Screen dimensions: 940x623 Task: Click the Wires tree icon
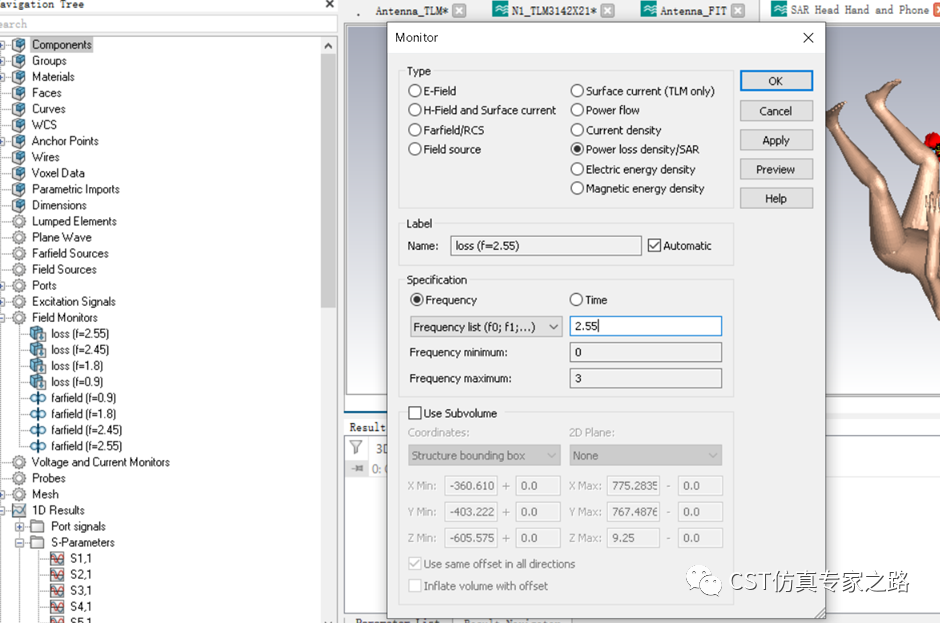click(19, 157)
